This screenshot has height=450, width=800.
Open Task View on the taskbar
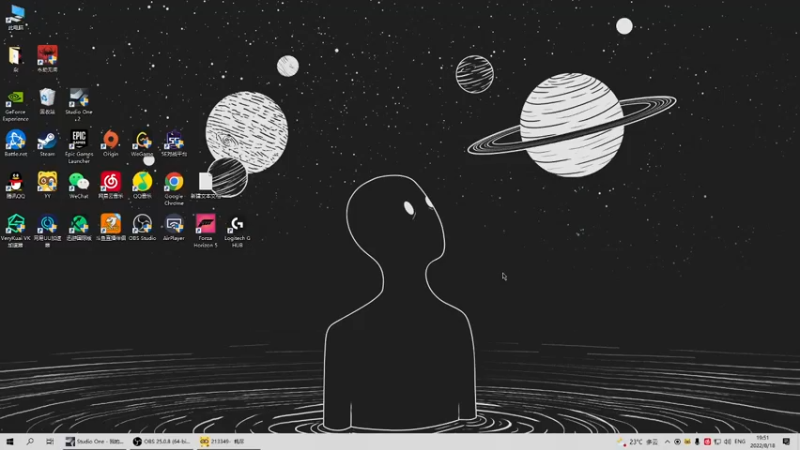(49, 441)
